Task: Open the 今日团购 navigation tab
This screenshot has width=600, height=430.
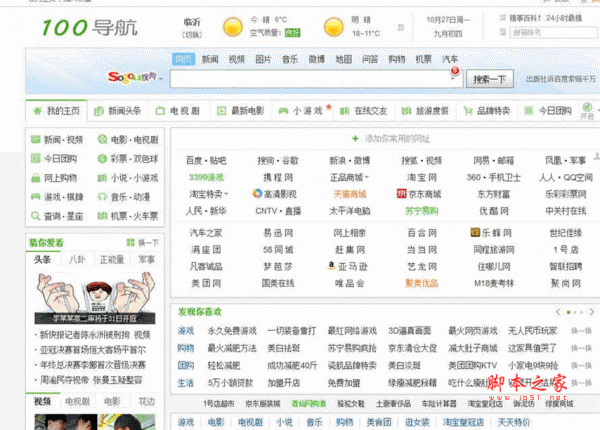Action: click(548, 111)
